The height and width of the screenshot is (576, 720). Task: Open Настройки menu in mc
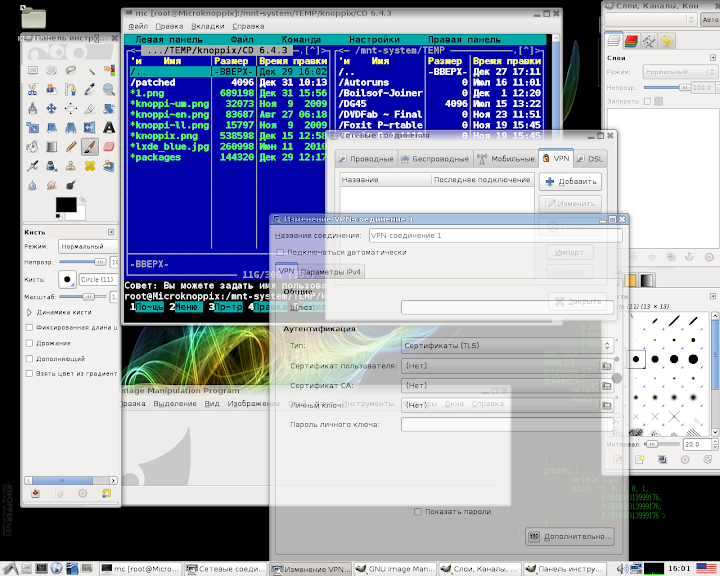point(374,40)
